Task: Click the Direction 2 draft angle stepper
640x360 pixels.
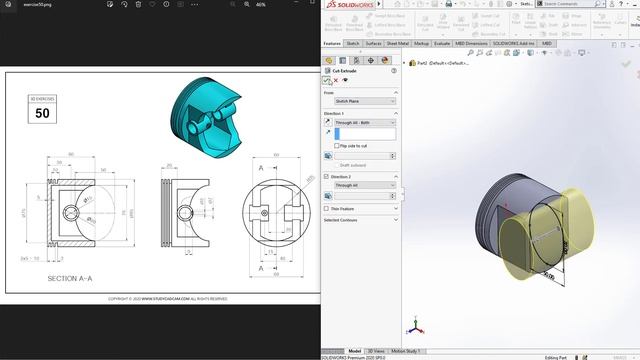Action: point(393,196)
